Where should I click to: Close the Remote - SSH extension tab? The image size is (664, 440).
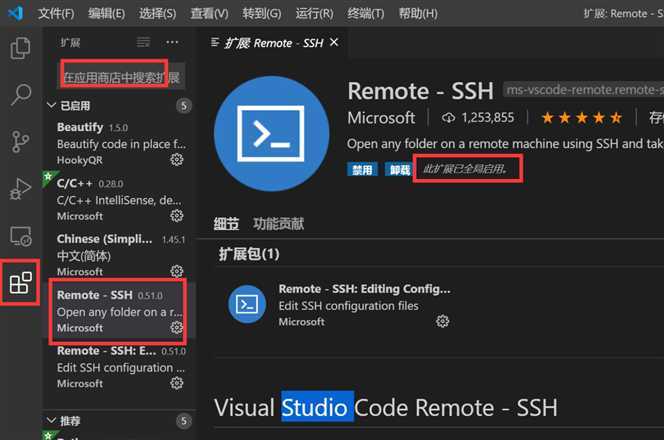tap(334, 42)
